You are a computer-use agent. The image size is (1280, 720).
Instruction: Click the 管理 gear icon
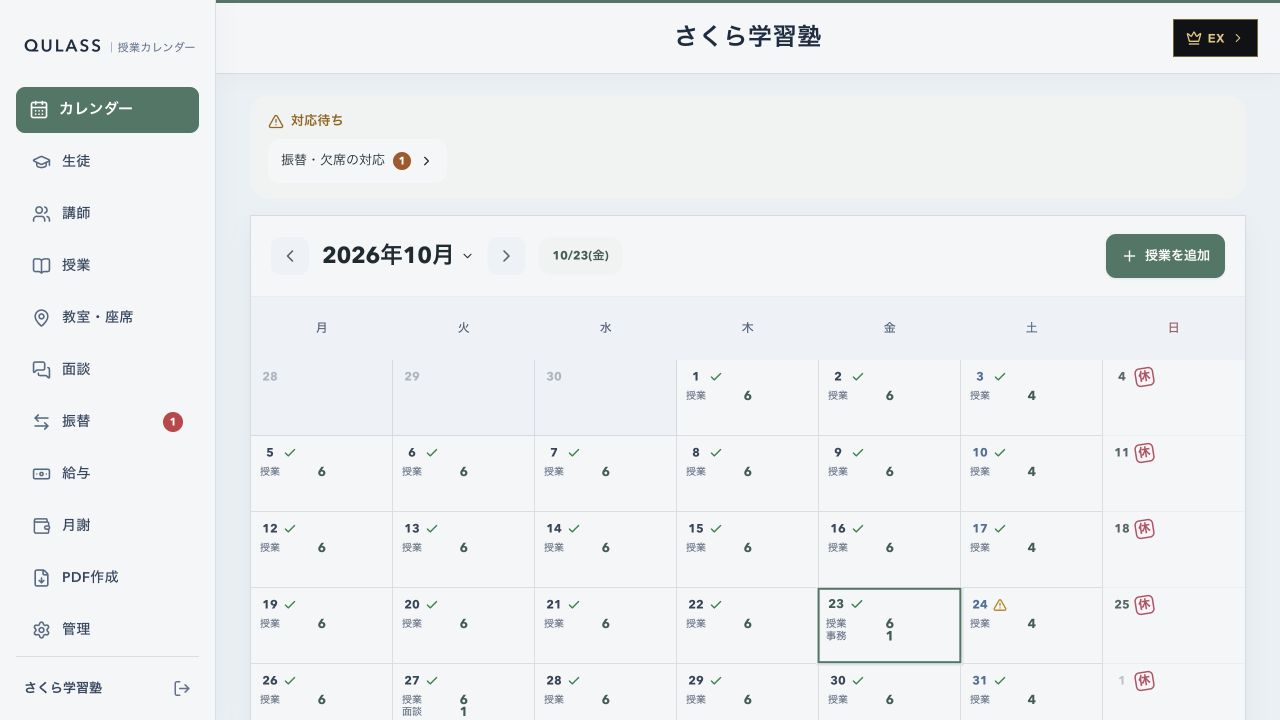click(x=41, y=629)
